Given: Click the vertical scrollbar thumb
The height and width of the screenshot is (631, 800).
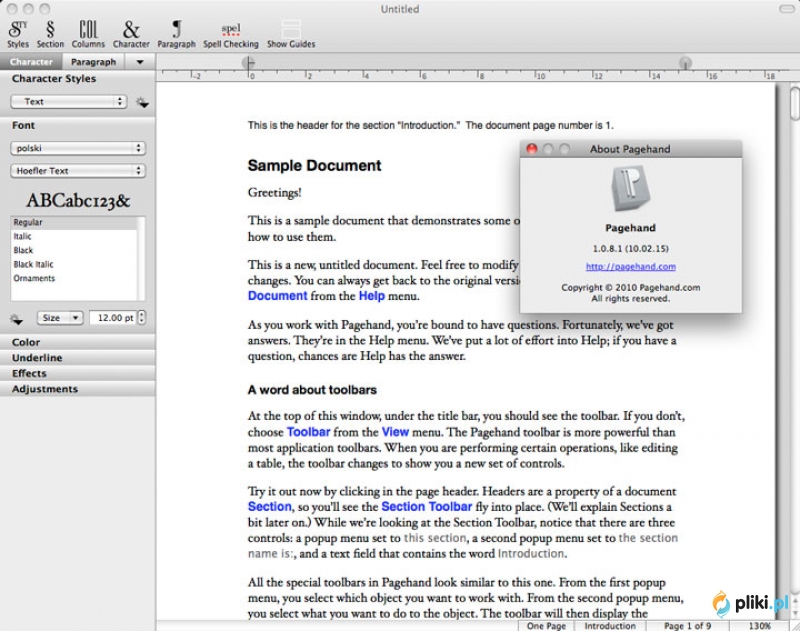Looking at the screenshot, I should coord(795,104).
